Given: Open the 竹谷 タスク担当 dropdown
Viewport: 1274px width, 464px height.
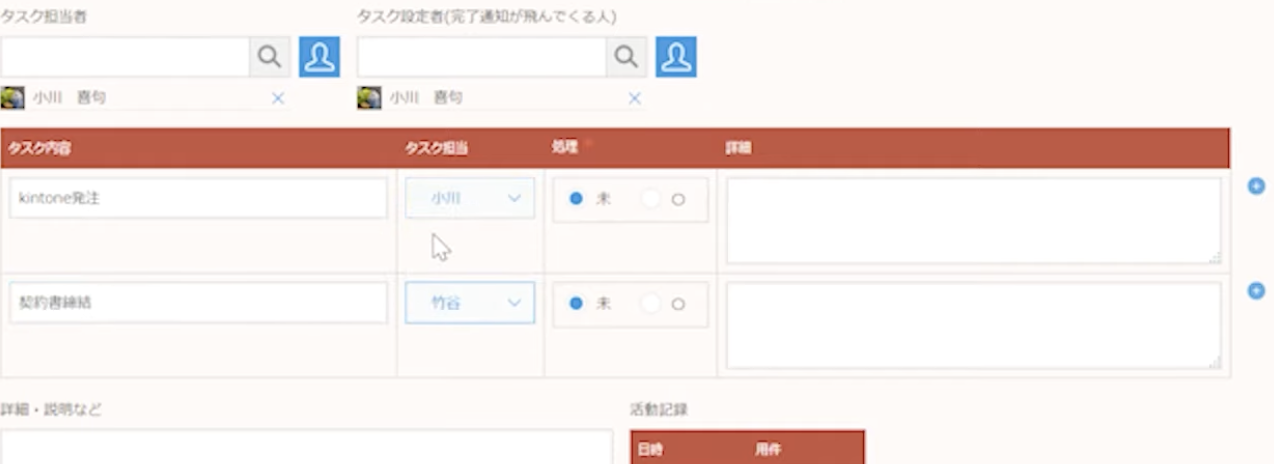Looking at the screenshot, I should coord(469,303).
